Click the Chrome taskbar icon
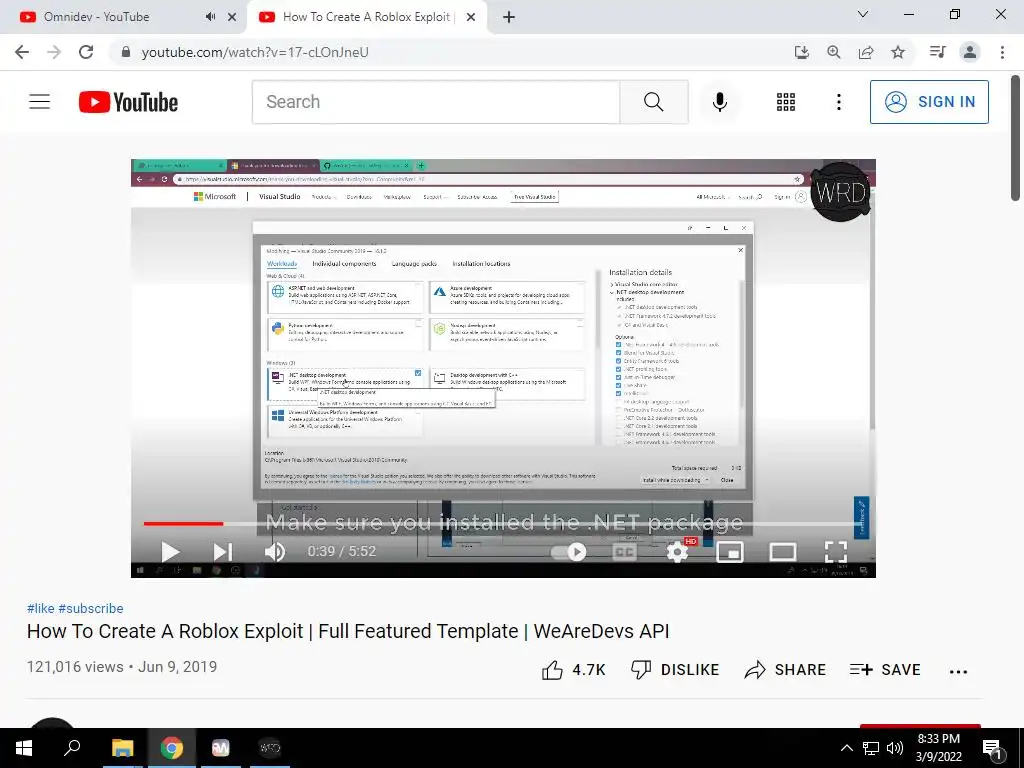 [x=172, y=748]
